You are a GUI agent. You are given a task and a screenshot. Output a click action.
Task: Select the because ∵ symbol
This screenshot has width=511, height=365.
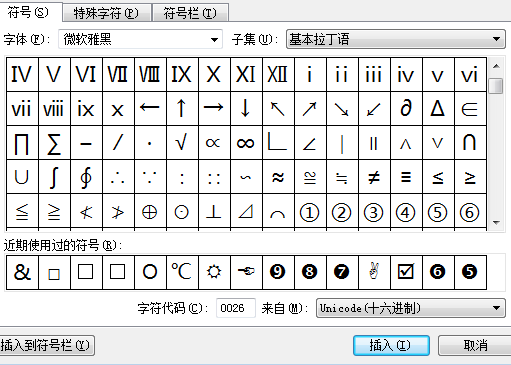150,177
